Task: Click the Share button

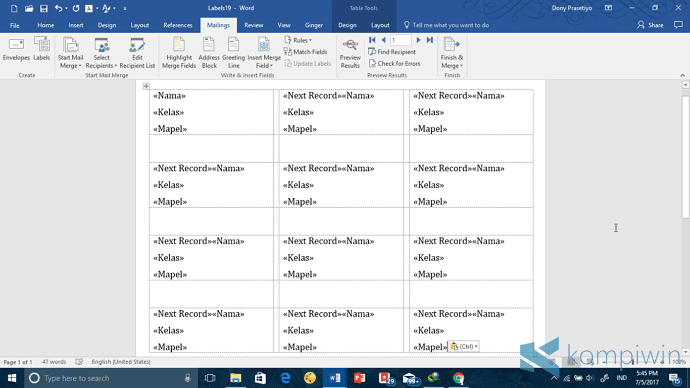Action: 650,25
